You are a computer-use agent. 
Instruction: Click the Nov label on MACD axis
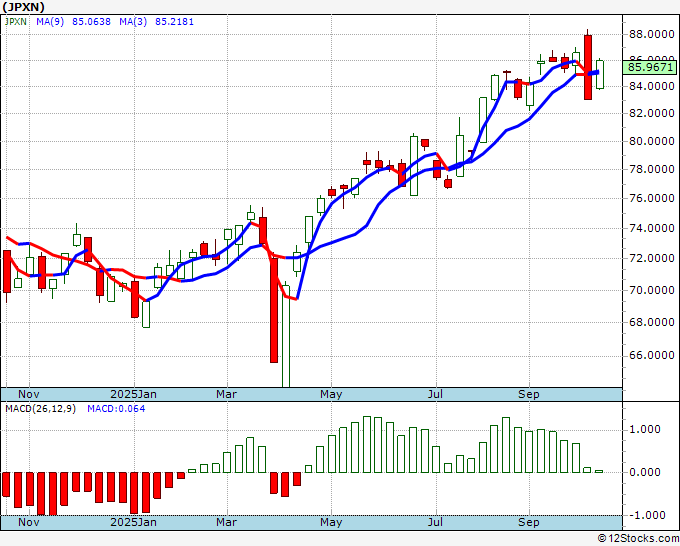point(29,522)
